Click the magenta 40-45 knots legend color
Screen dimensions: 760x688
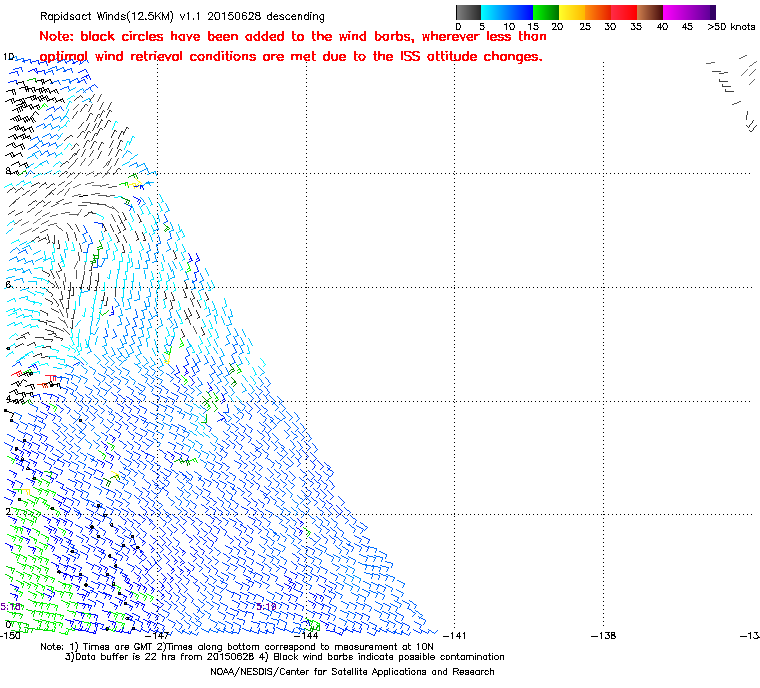click(676, 12)
